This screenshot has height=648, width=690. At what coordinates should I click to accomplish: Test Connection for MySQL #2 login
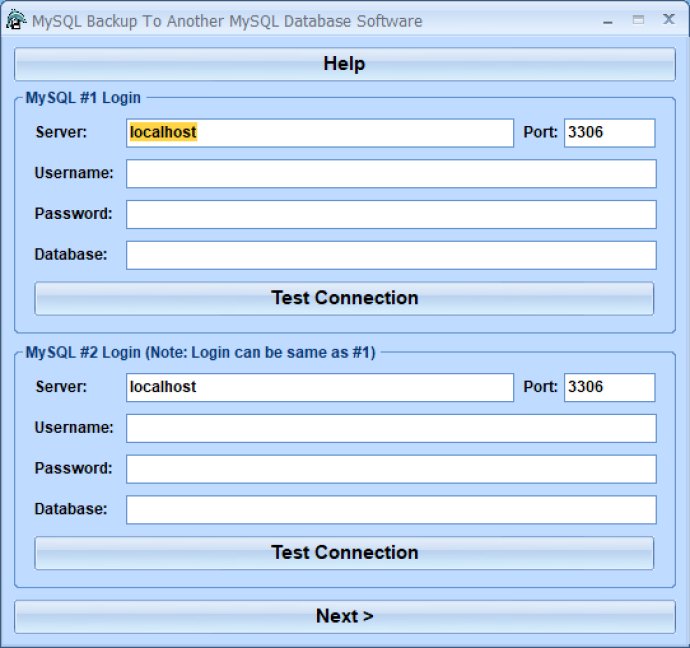[344, 553]
